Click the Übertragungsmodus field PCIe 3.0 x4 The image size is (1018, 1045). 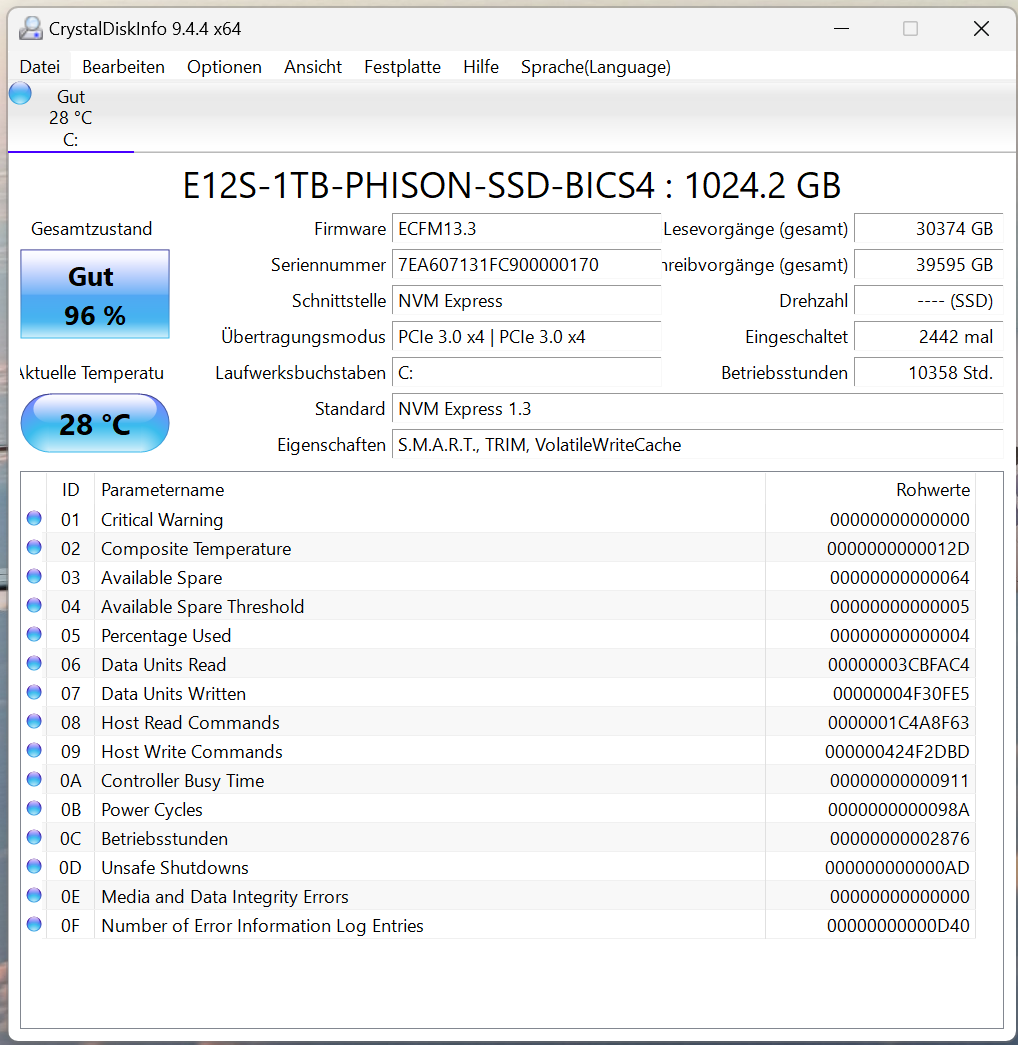pyautogui.click(x=526, y=337)
